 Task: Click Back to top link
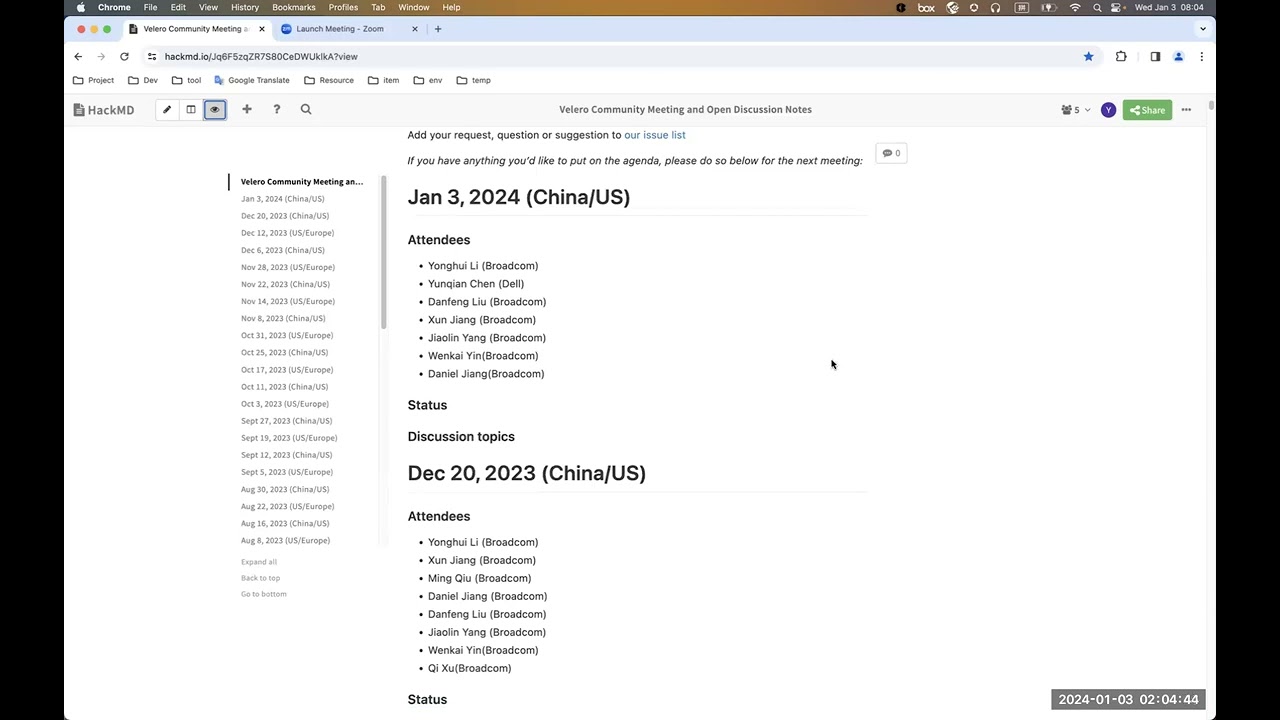(x=261, y=578)
